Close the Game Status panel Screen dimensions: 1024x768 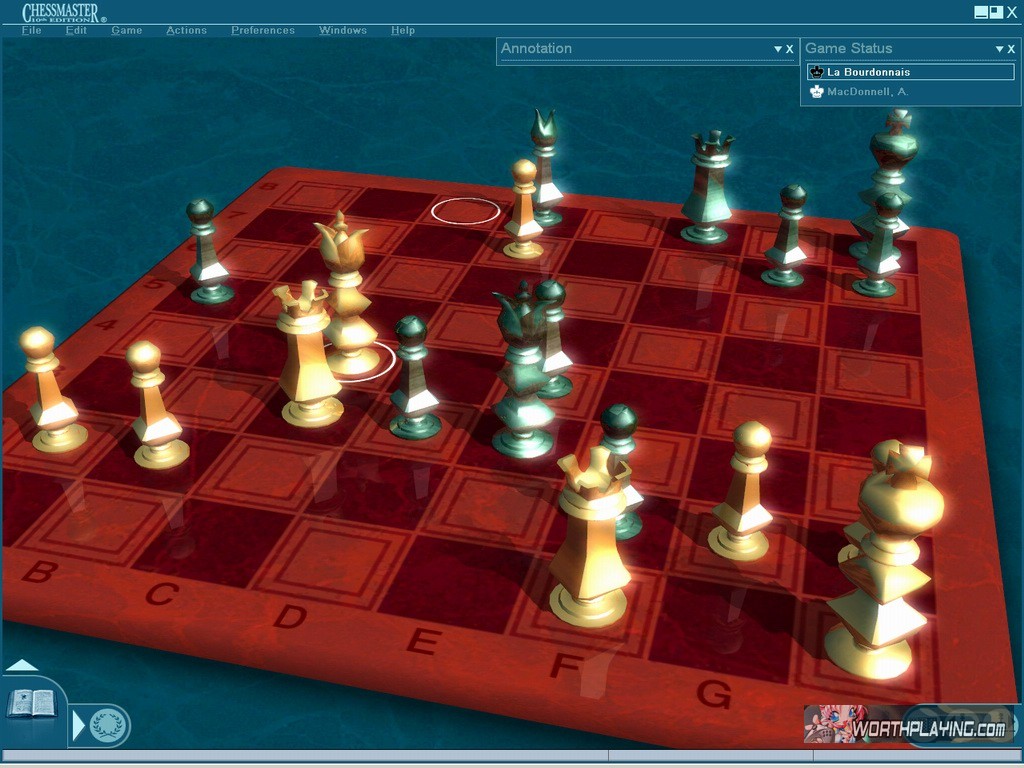(x=1011, y=49)
